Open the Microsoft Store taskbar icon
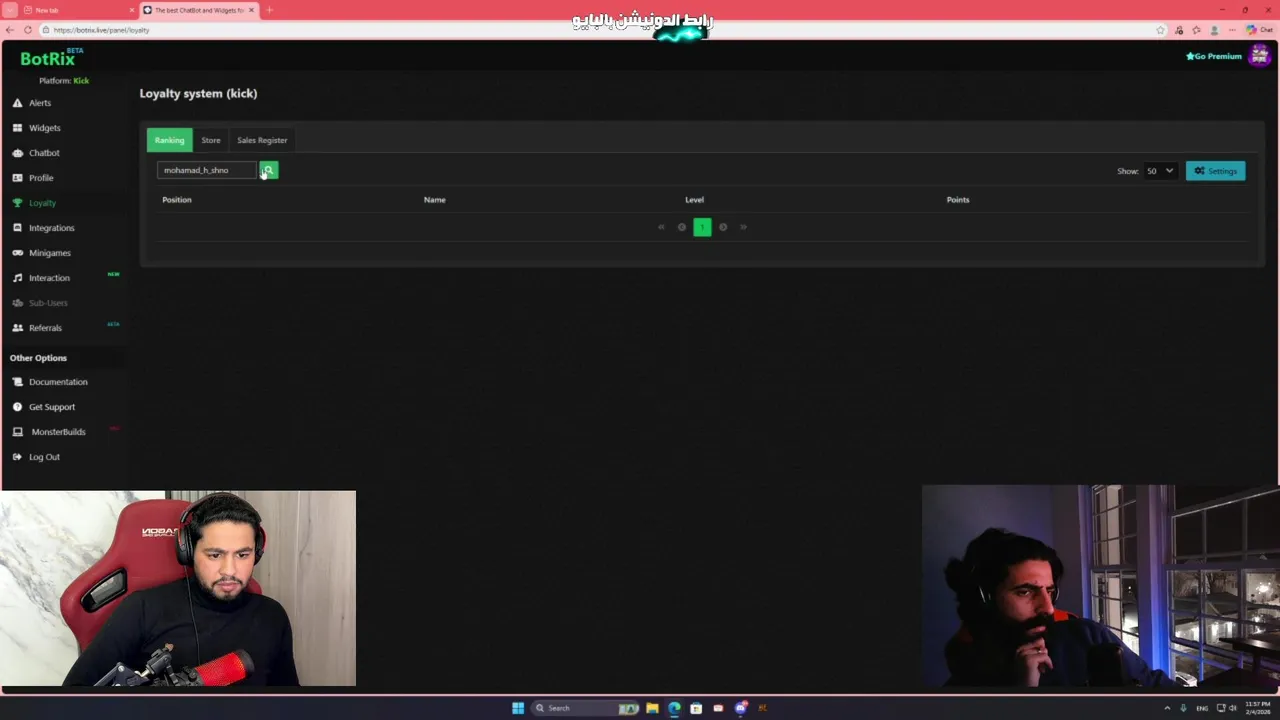Viewport: 1280px width, 720px height. click(696, 708)
